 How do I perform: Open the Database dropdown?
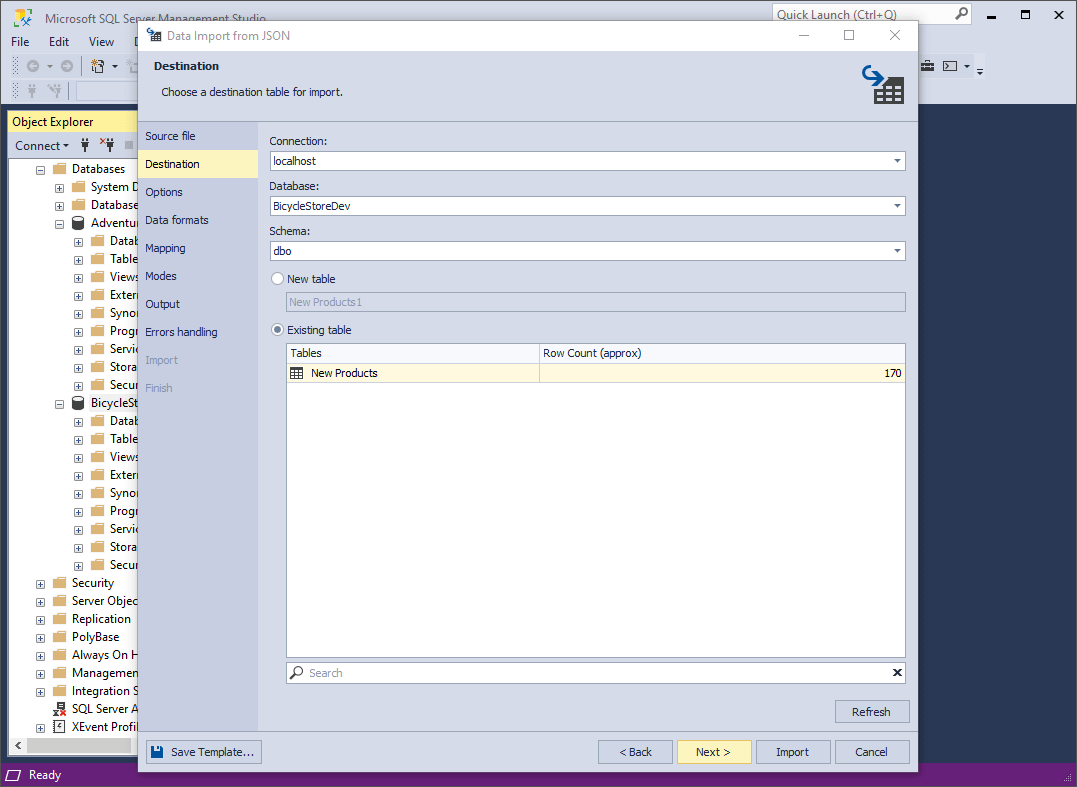tap(897, 206)
